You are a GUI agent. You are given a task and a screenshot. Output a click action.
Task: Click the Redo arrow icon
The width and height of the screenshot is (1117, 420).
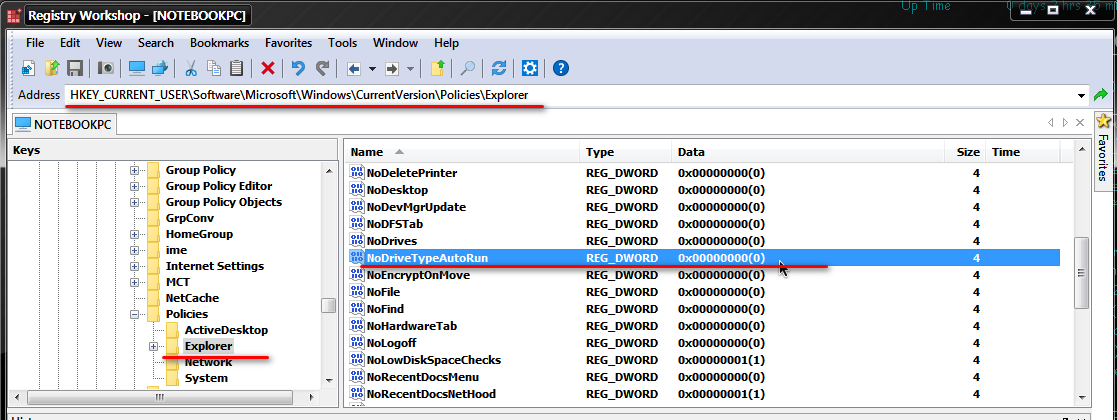(322, 68)
